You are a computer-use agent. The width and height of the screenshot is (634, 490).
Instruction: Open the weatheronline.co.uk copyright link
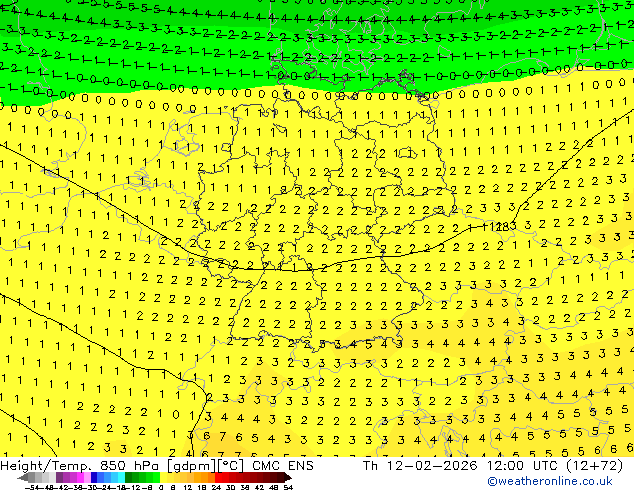(x=550, y=481)
